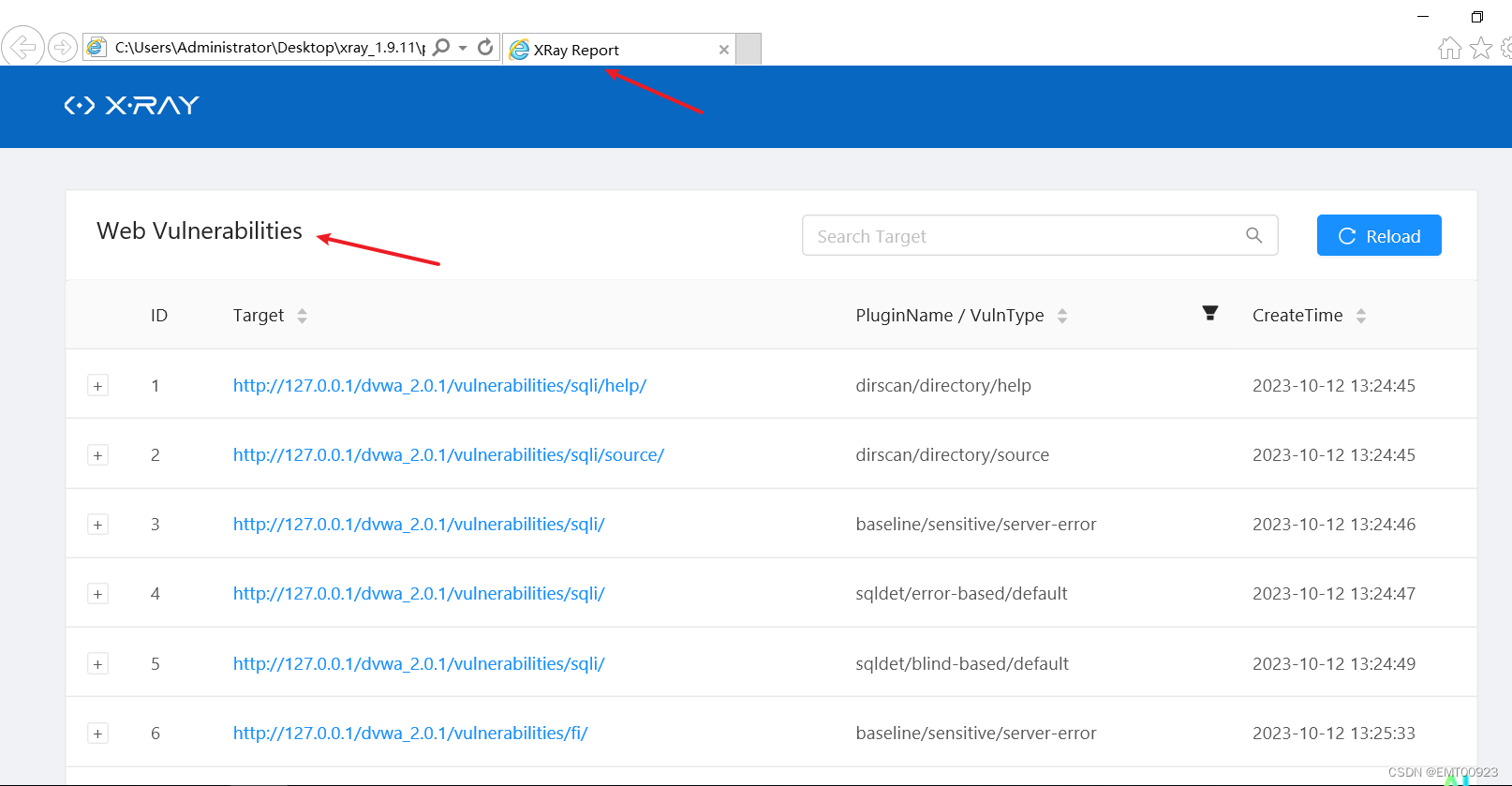Image resolution: width=1512 pixels, height=786 pixels.
Task: Click the browser Back arrow button
Action: (22, 46)
